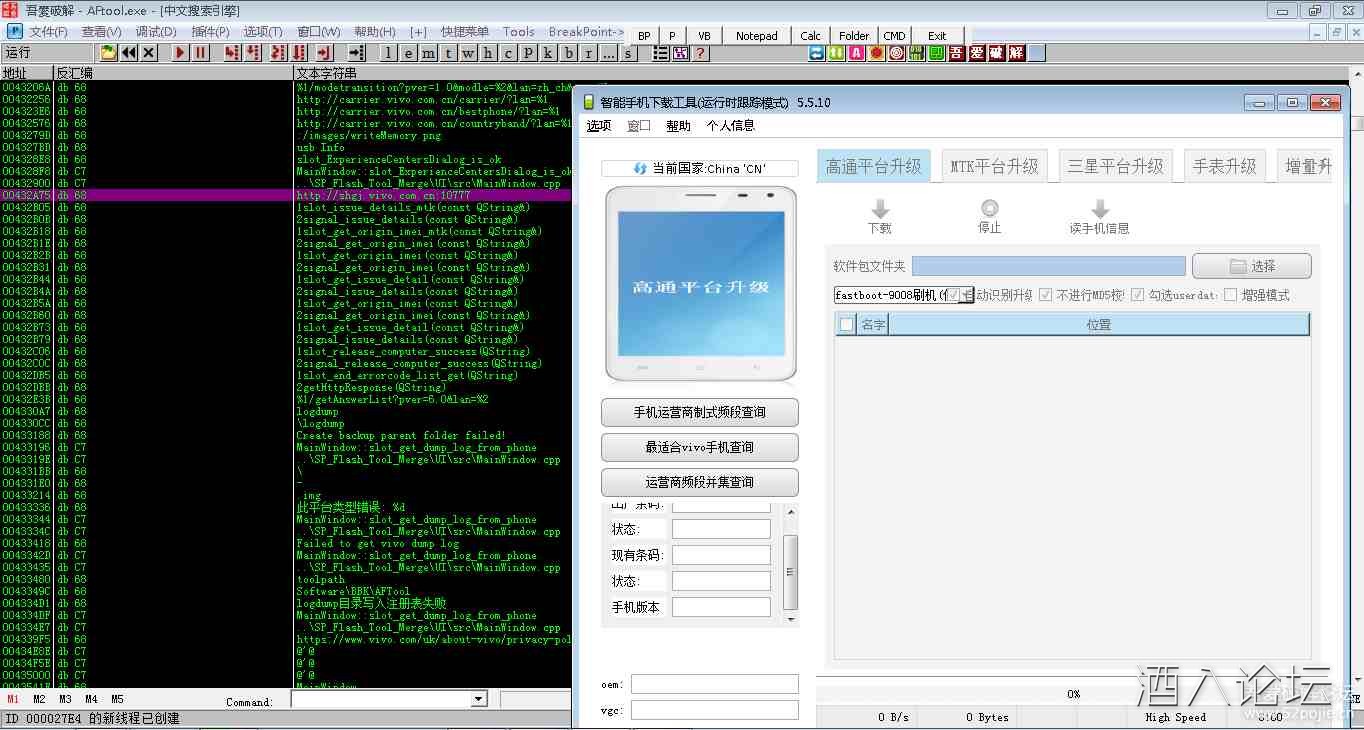The width and height of the screenshot is (1364, 730).
Task: Switch to the MTK平台升级 tab
Action: point(994,167)
